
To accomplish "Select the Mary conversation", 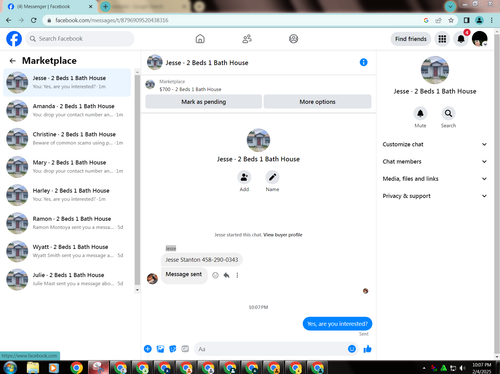I will coord(67,167).
